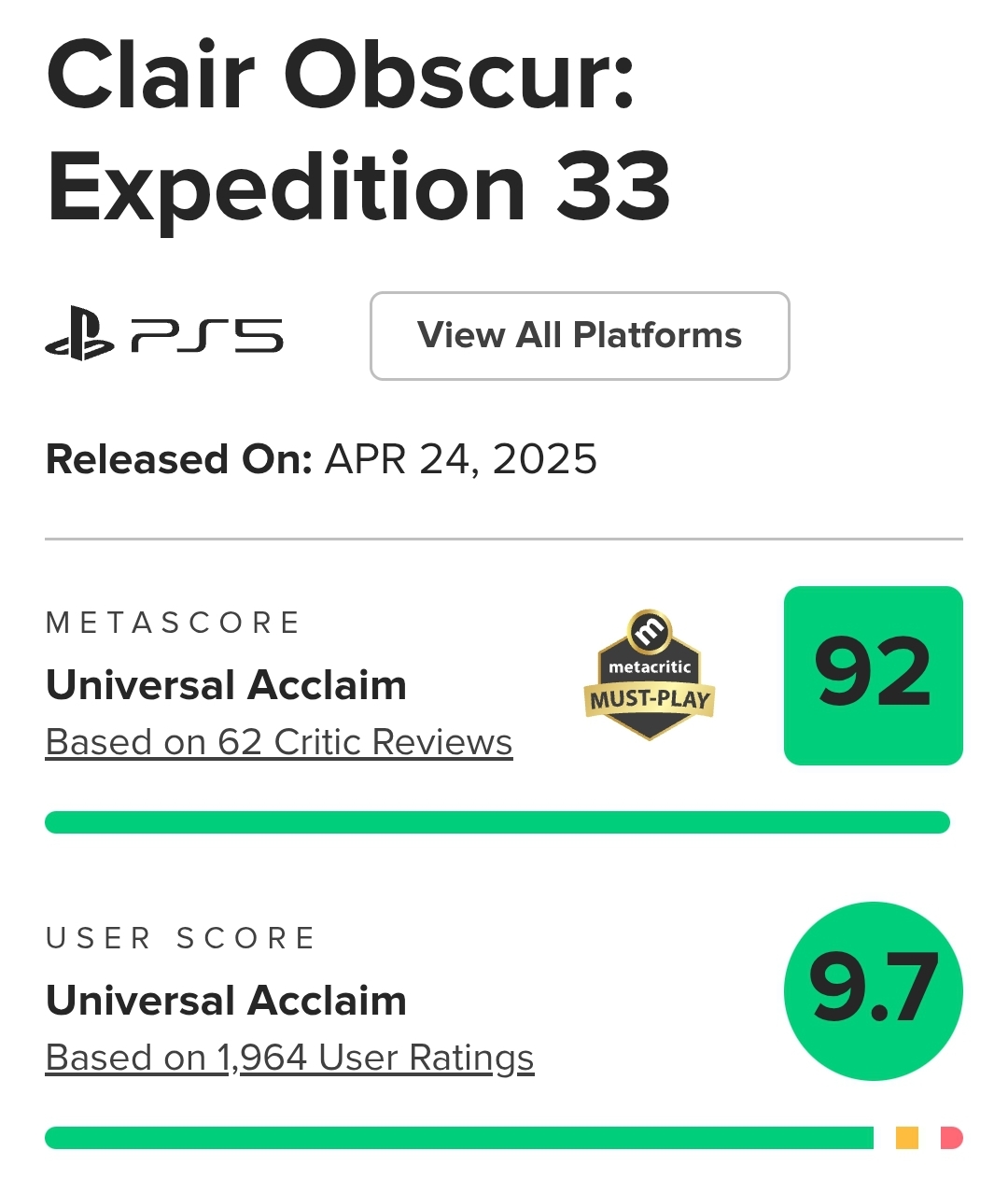1008x1192 pixels.
Task: Click the METASCORE section label
Action: coord(173,623)
